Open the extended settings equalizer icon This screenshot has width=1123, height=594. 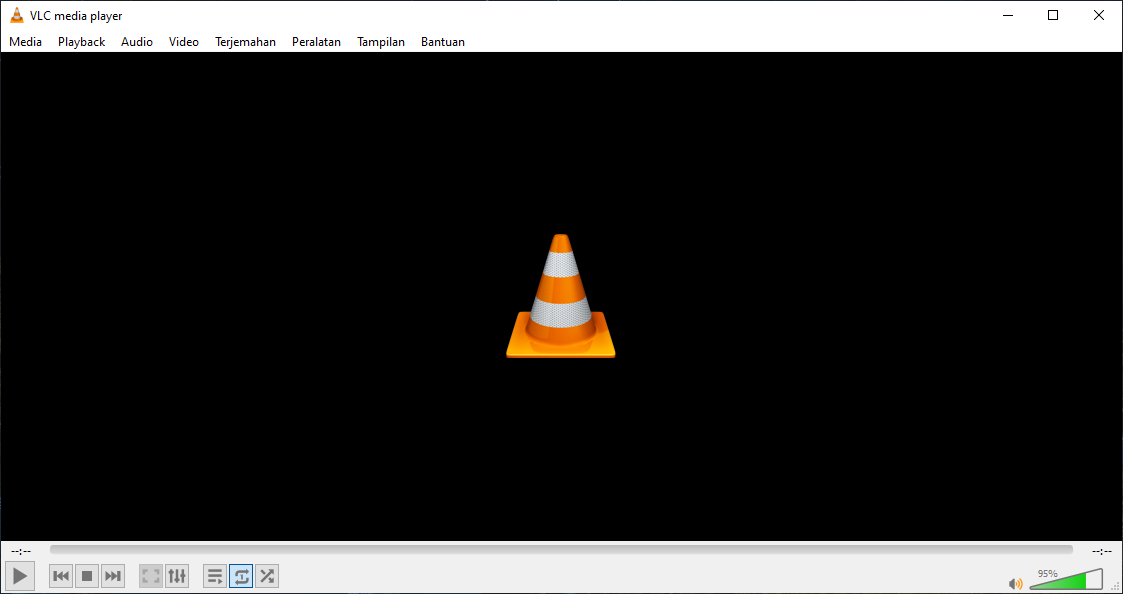[177, 575]
